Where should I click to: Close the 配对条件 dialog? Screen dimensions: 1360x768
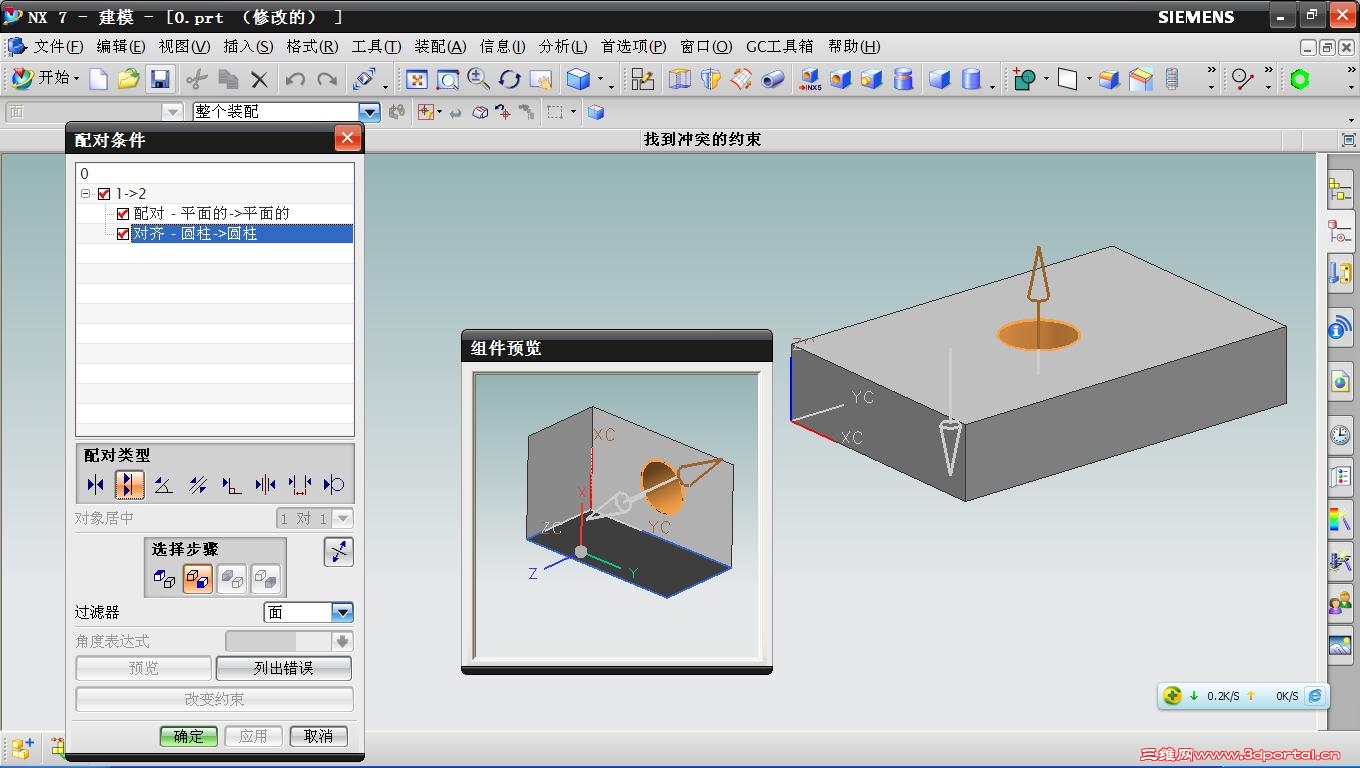click(347, 138)
